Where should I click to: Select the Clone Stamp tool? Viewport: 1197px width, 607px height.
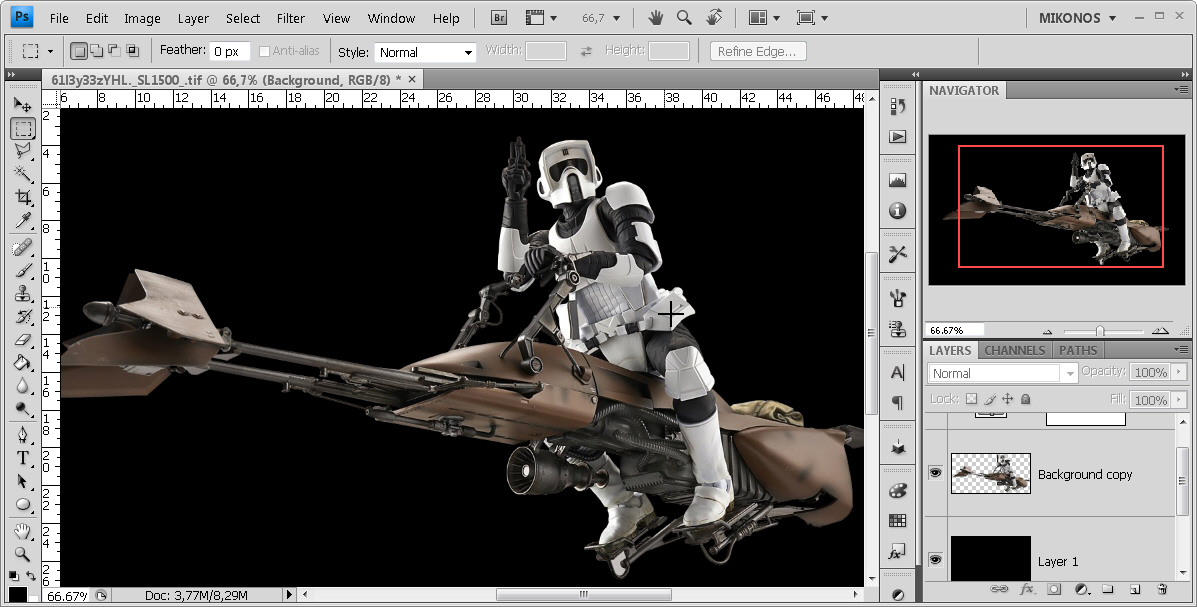(x=23, y=292)
